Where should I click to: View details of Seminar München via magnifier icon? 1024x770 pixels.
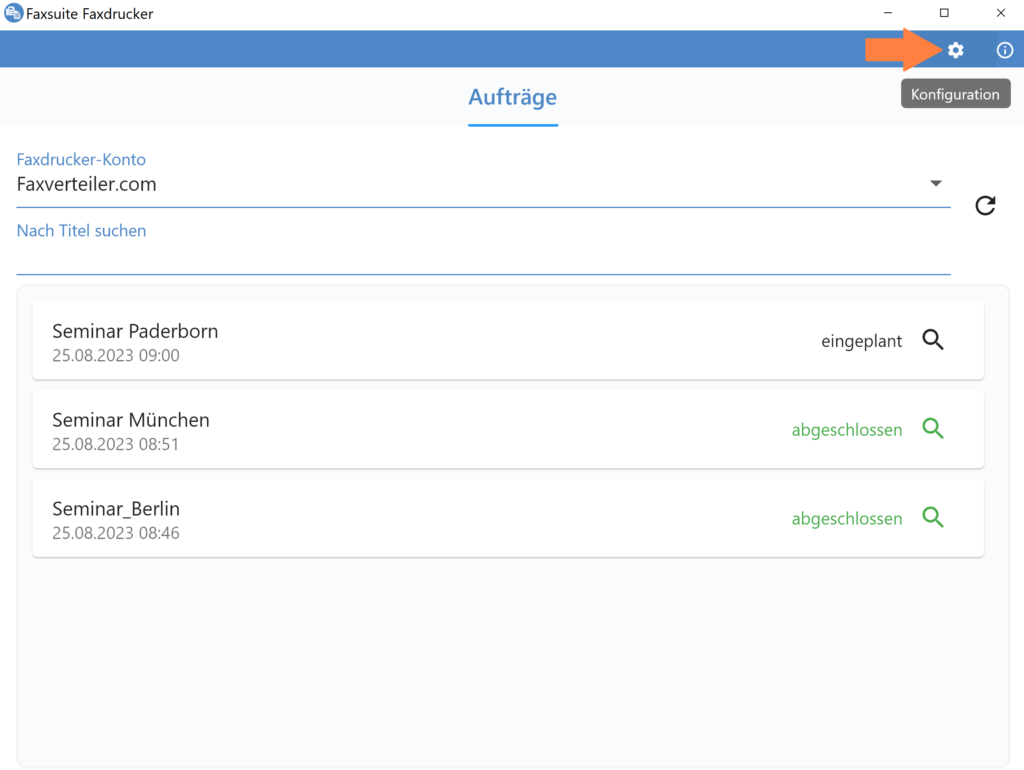(x=933, y=428)
